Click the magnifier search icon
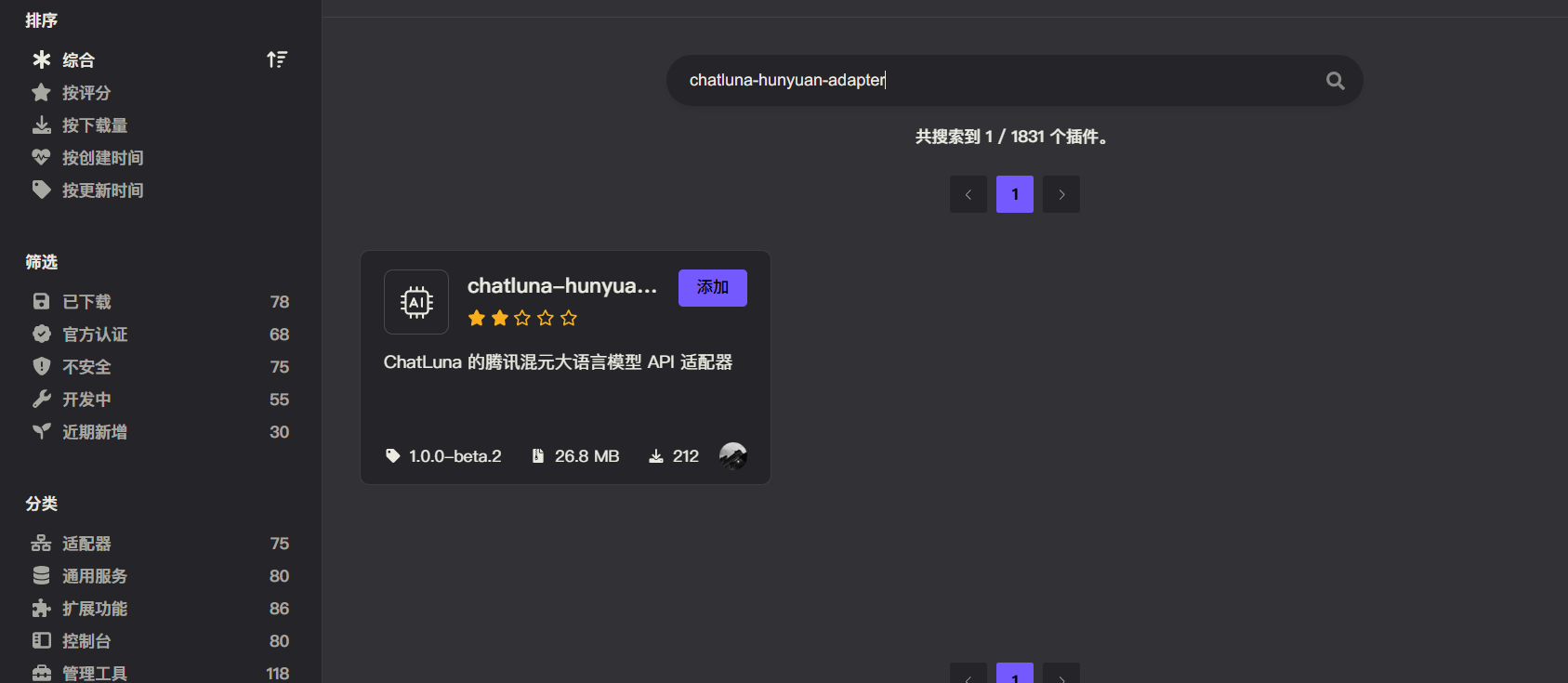 [1336, 81]
